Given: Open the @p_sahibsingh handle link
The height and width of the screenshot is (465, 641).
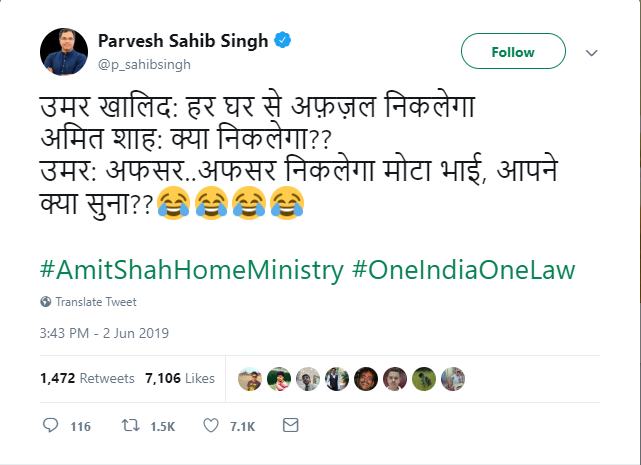Looking at the screenshot, I should point(144,63).
